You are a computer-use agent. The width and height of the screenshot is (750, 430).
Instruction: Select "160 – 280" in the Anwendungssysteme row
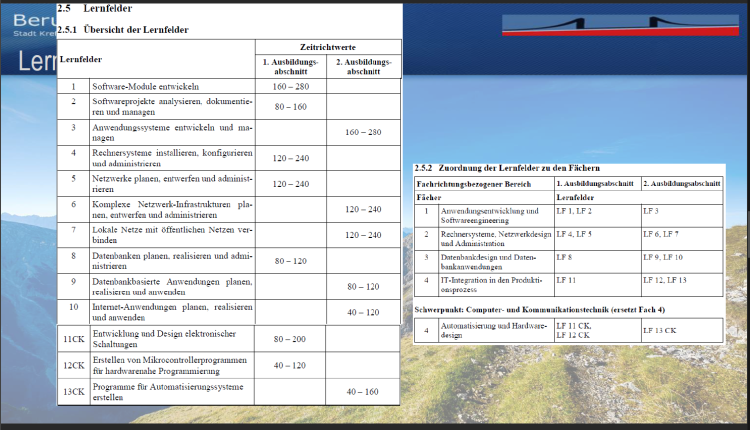coord(364,132)
